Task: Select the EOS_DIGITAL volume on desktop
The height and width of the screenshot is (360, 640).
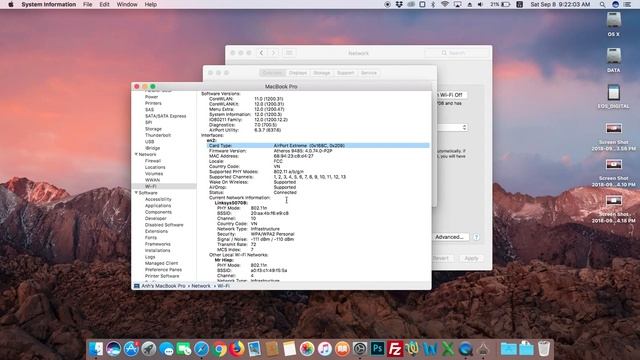Action: click(x=613, y=96)
